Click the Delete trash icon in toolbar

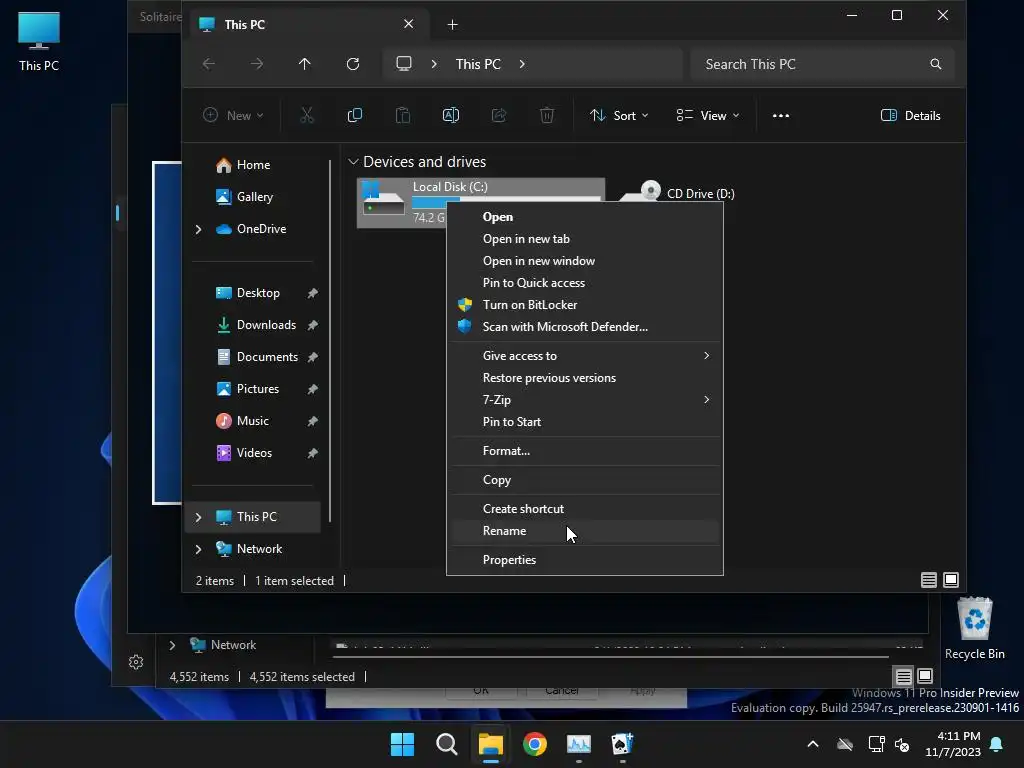tap(547, 116)
